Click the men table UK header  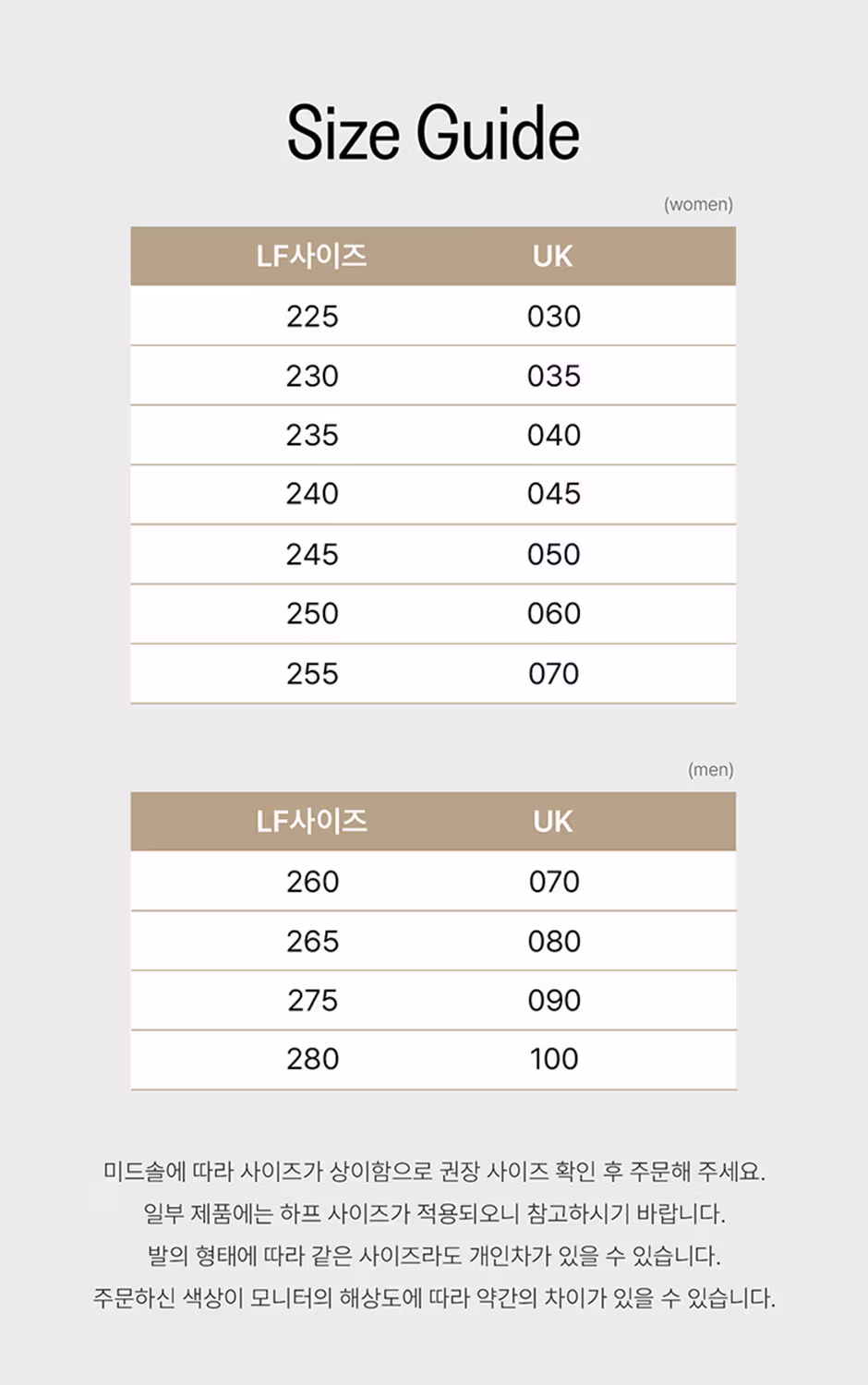(553, 821)
